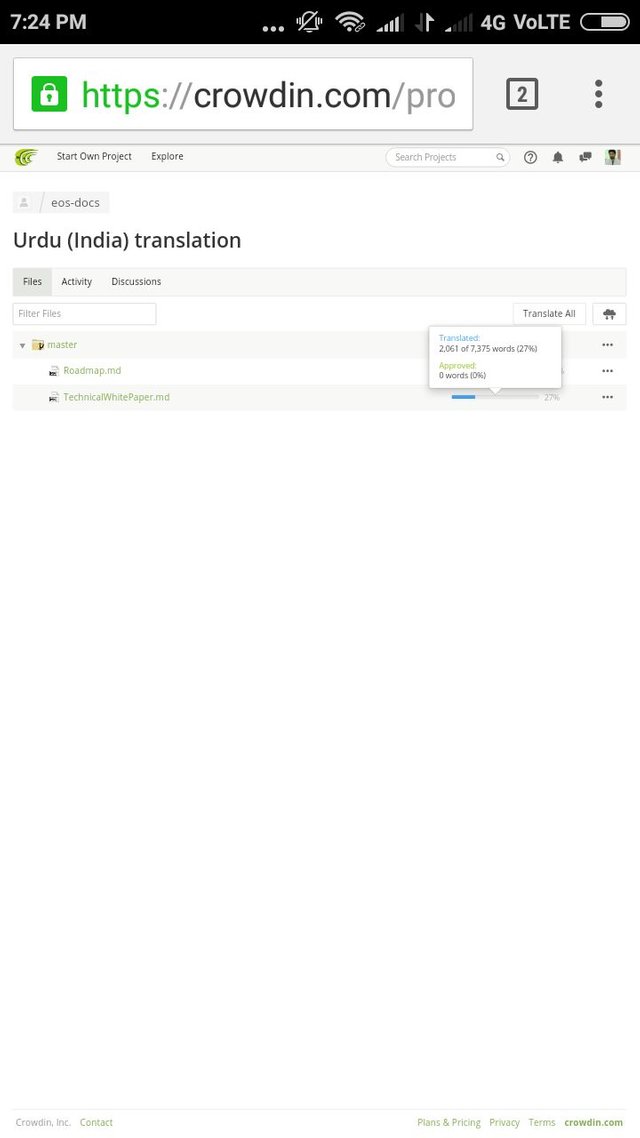Open the notifications bell icon
The image size is (640, 1138).
pos(557,157)
